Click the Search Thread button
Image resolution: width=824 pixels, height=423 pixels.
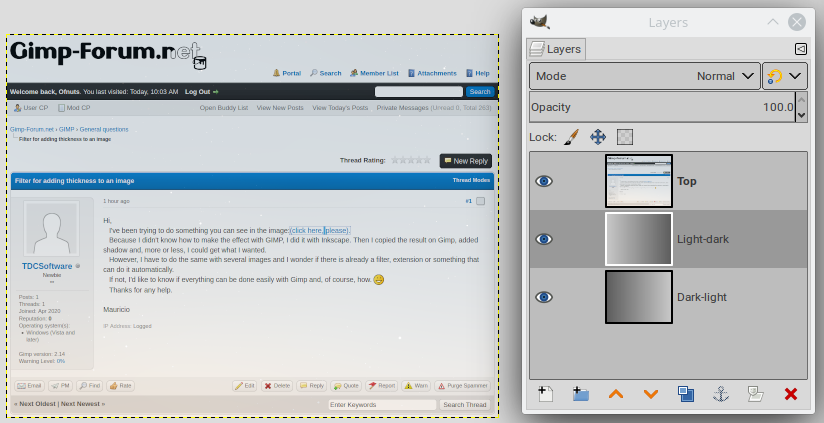click(x=465, y=405)
